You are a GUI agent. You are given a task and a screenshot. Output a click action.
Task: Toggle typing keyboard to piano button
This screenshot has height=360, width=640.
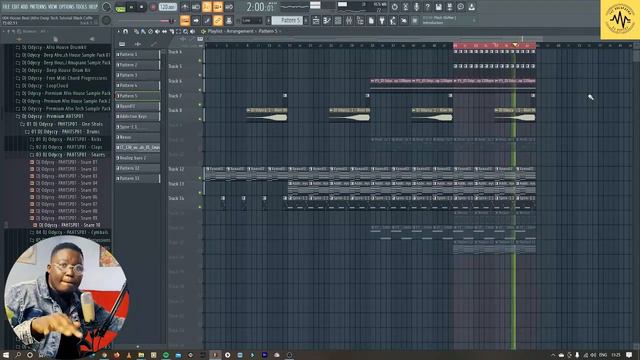185,20
